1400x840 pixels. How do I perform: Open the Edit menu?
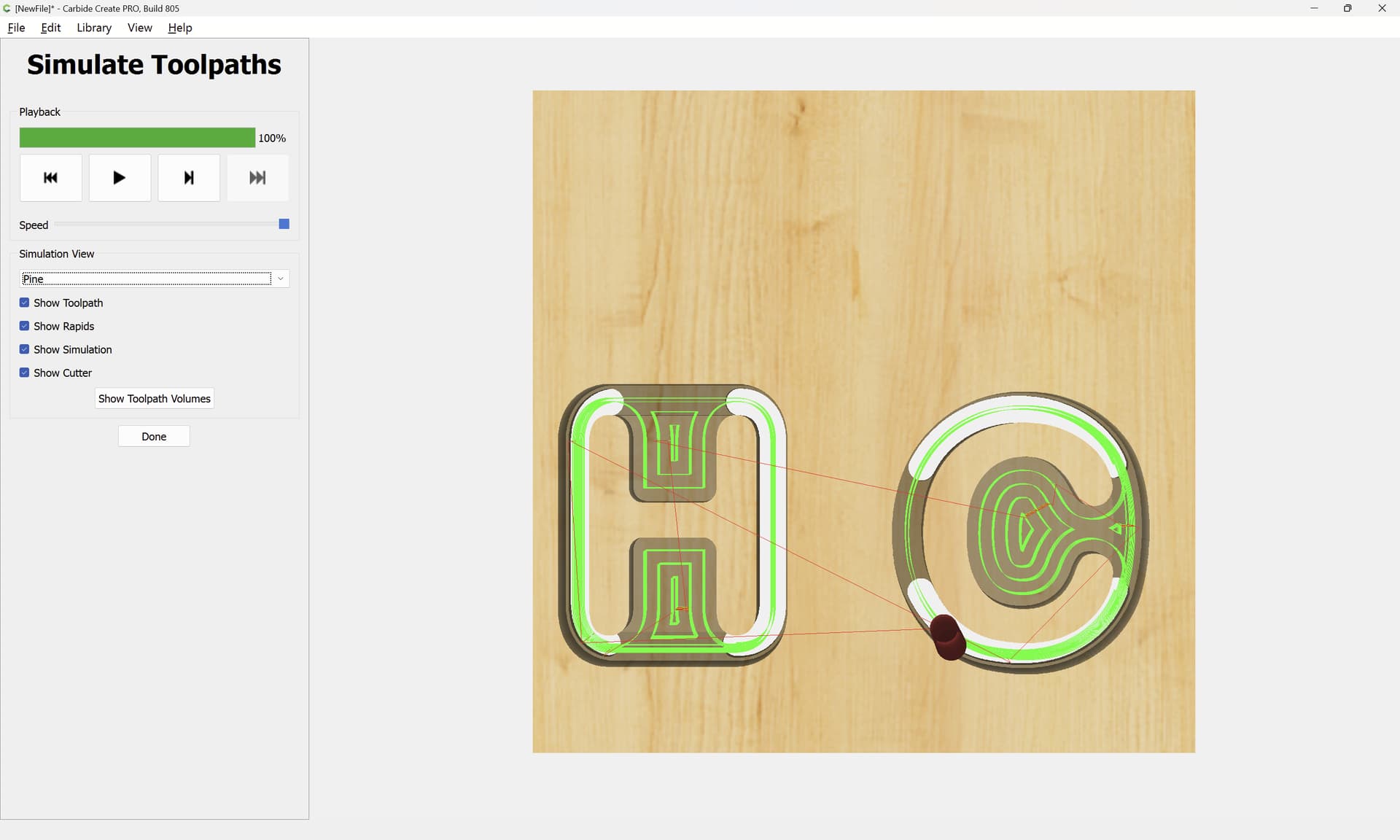(x=51, y=28)
